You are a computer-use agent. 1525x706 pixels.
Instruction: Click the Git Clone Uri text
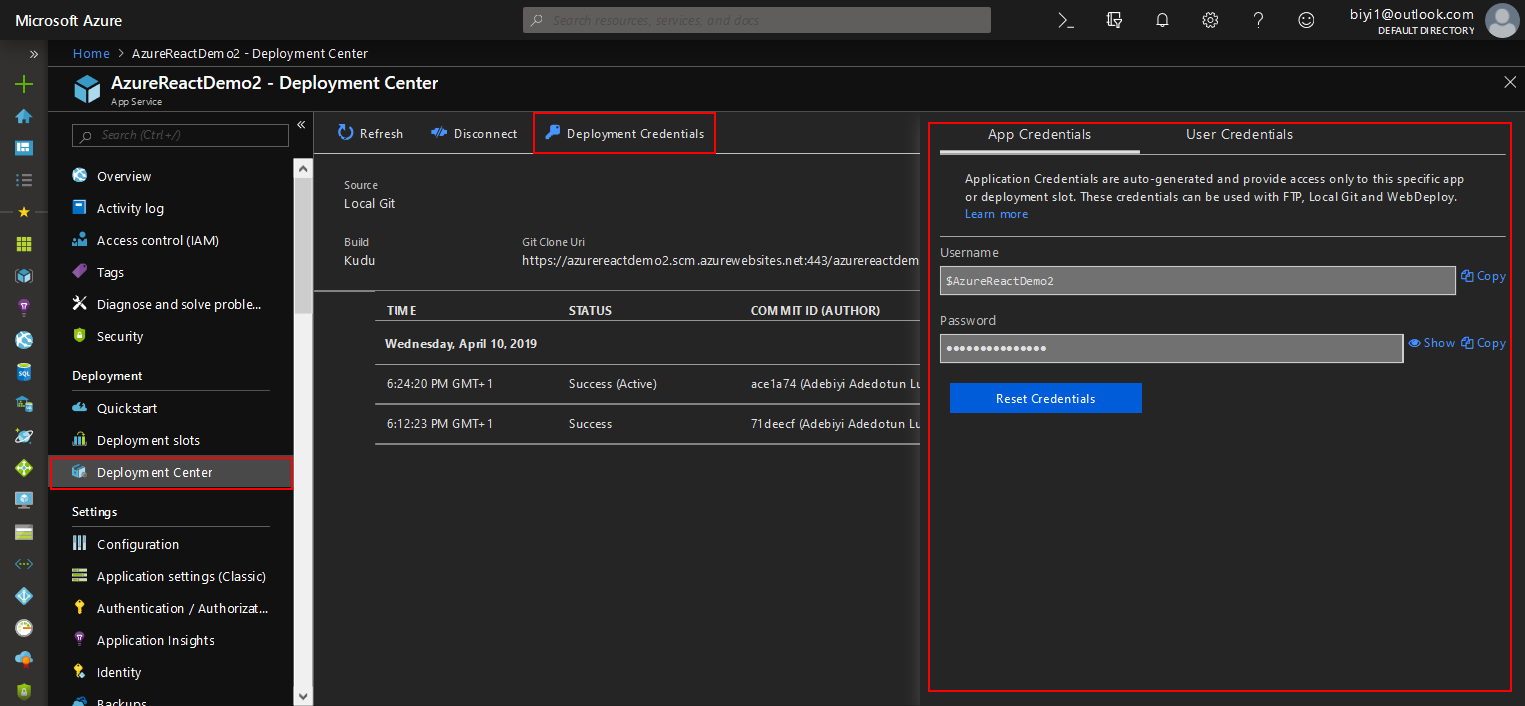pyautogui.click(x=720, y=260)
